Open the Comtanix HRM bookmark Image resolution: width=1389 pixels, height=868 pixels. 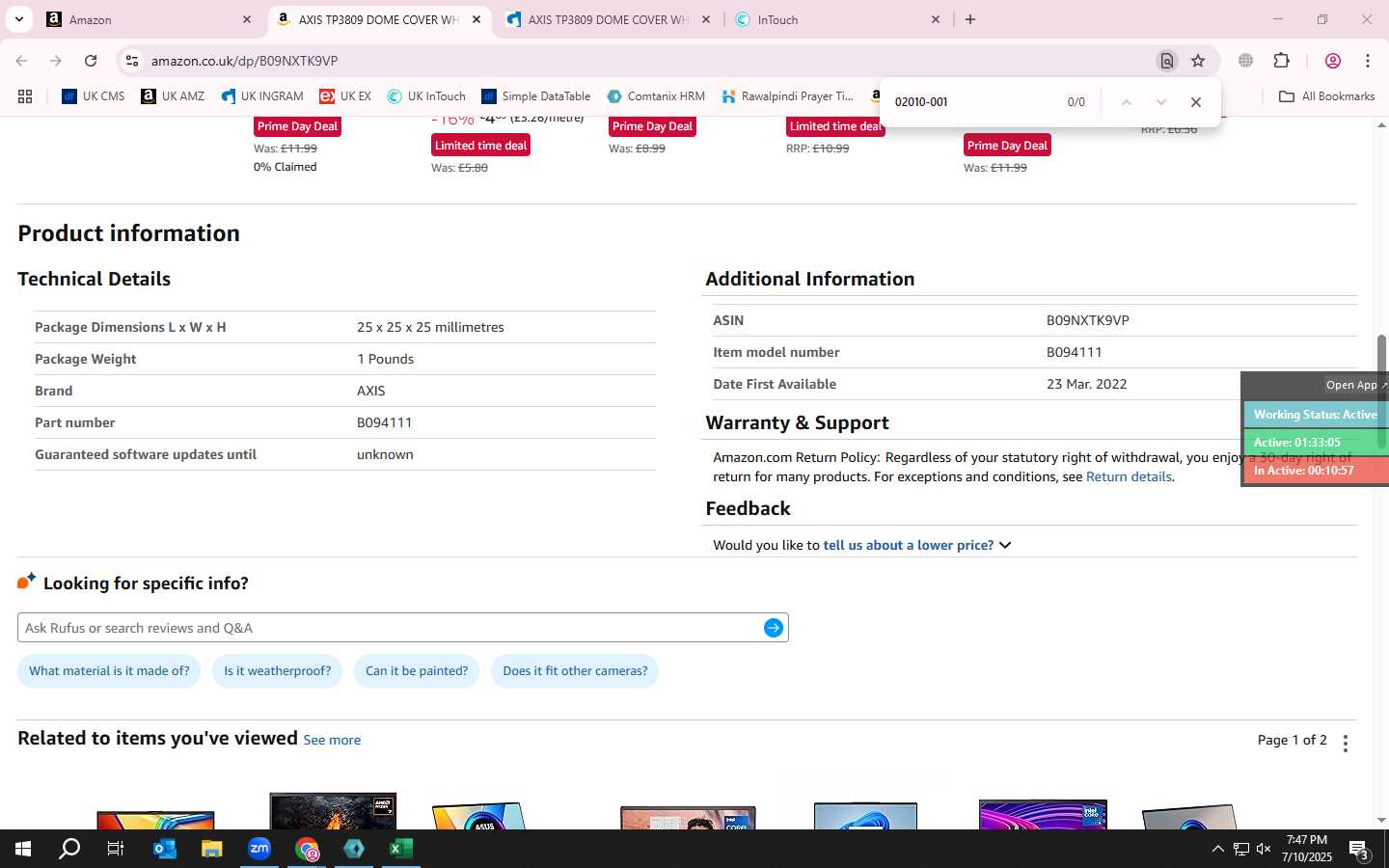coord(656,96)
